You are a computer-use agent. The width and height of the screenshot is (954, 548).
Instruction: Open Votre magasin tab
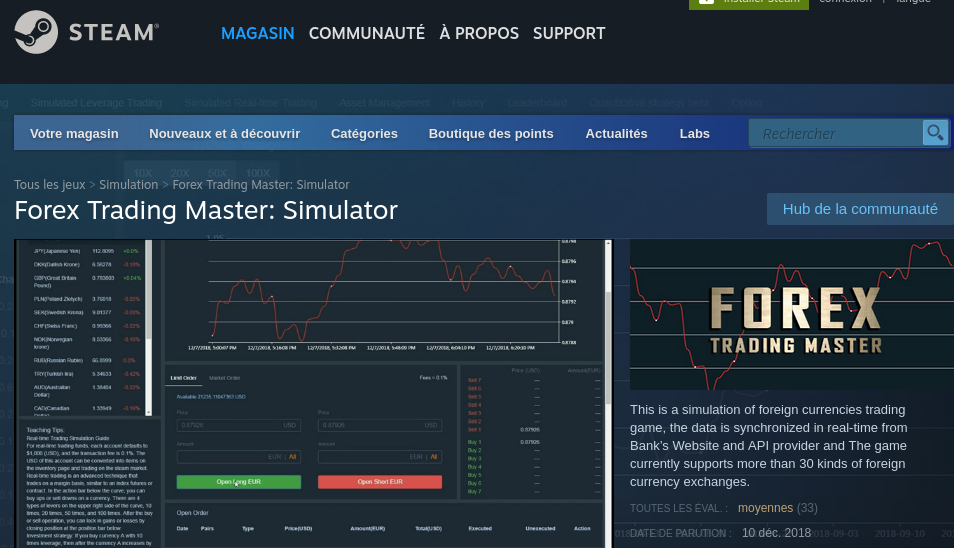tap(74, 133)
